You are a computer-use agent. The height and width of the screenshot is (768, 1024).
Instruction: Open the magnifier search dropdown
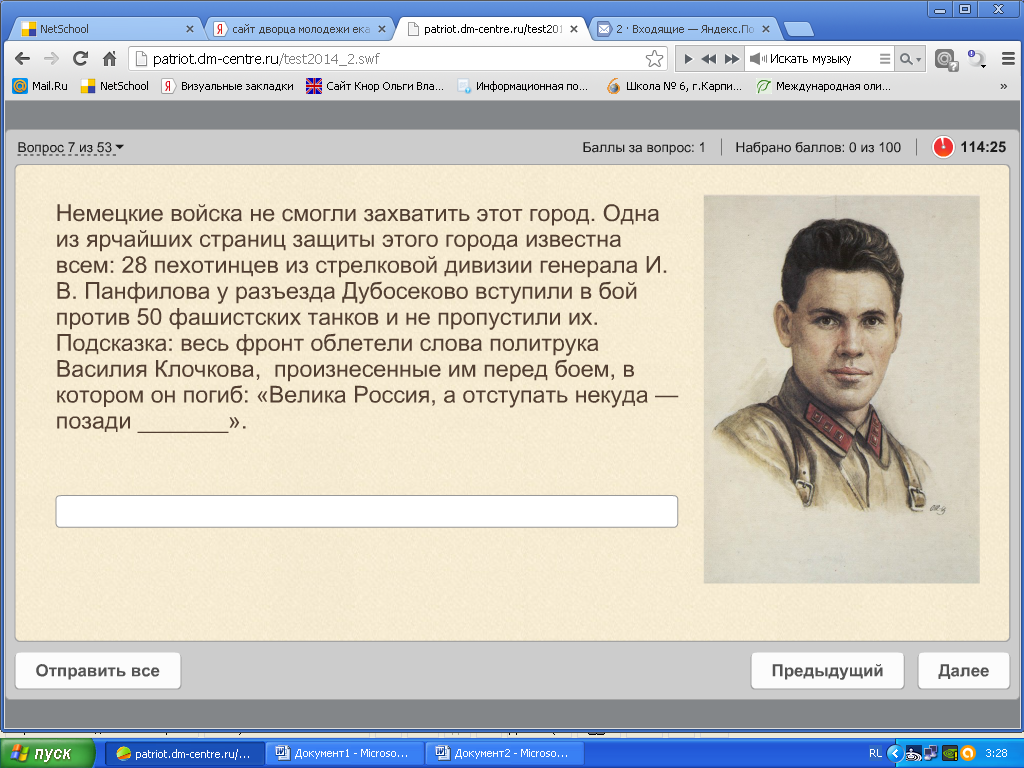click(910, 59)
